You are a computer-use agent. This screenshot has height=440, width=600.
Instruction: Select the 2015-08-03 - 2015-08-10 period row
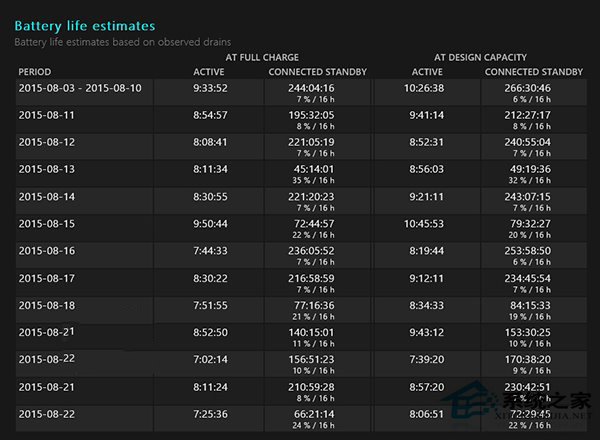(80, 88)
